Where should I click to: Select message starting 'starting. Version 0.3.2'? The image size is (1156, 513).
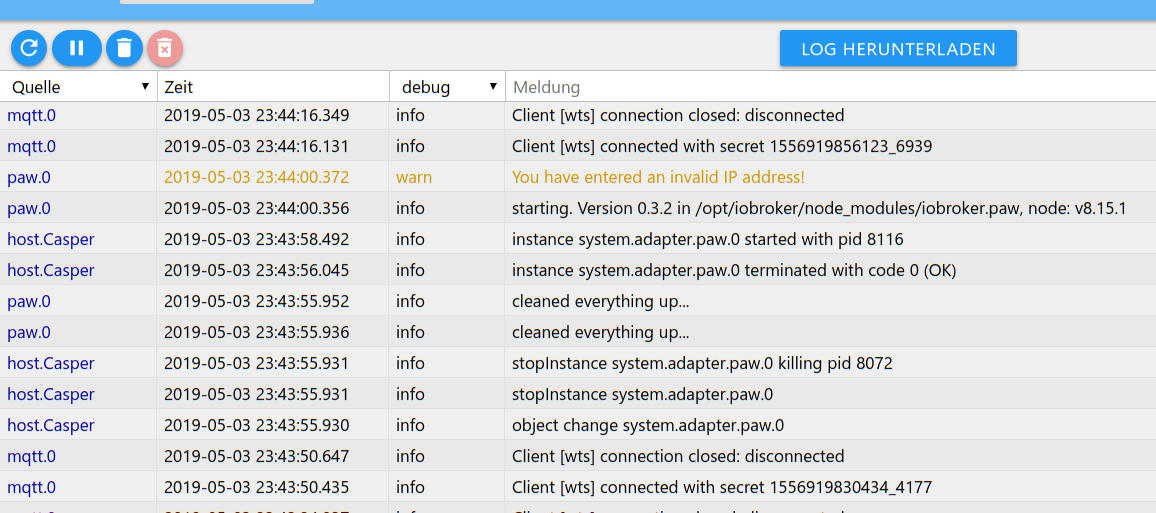[x=819, y=209]
